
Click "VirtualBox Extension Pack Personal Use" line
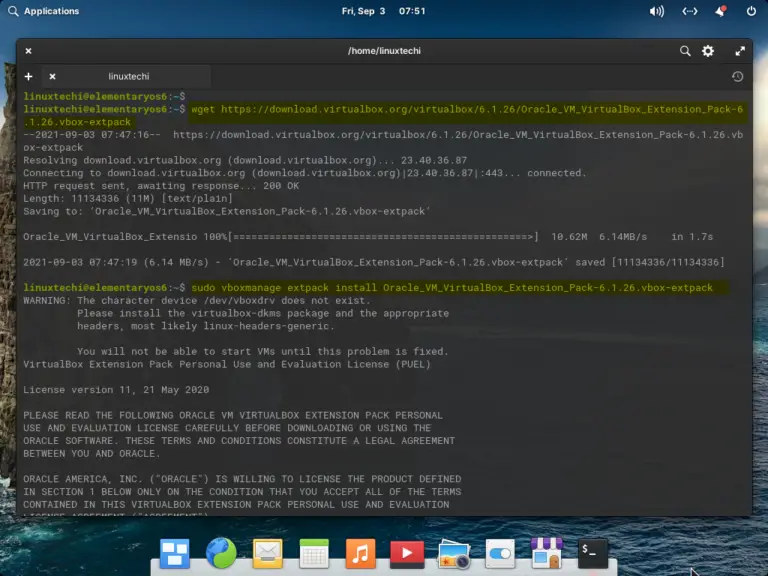[227, 364]
